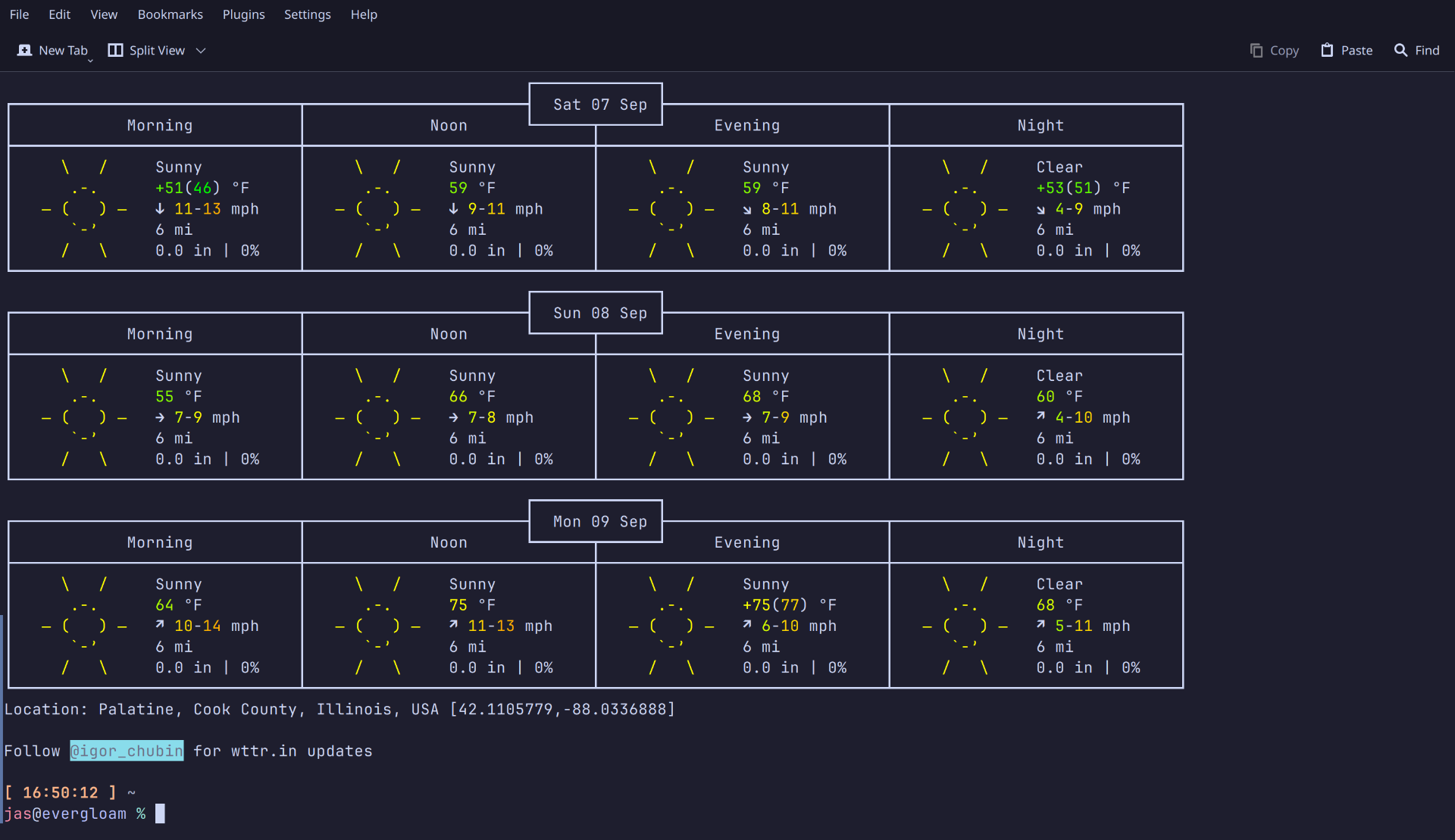
Task: Open the File menu
Action: pos(19,14)
